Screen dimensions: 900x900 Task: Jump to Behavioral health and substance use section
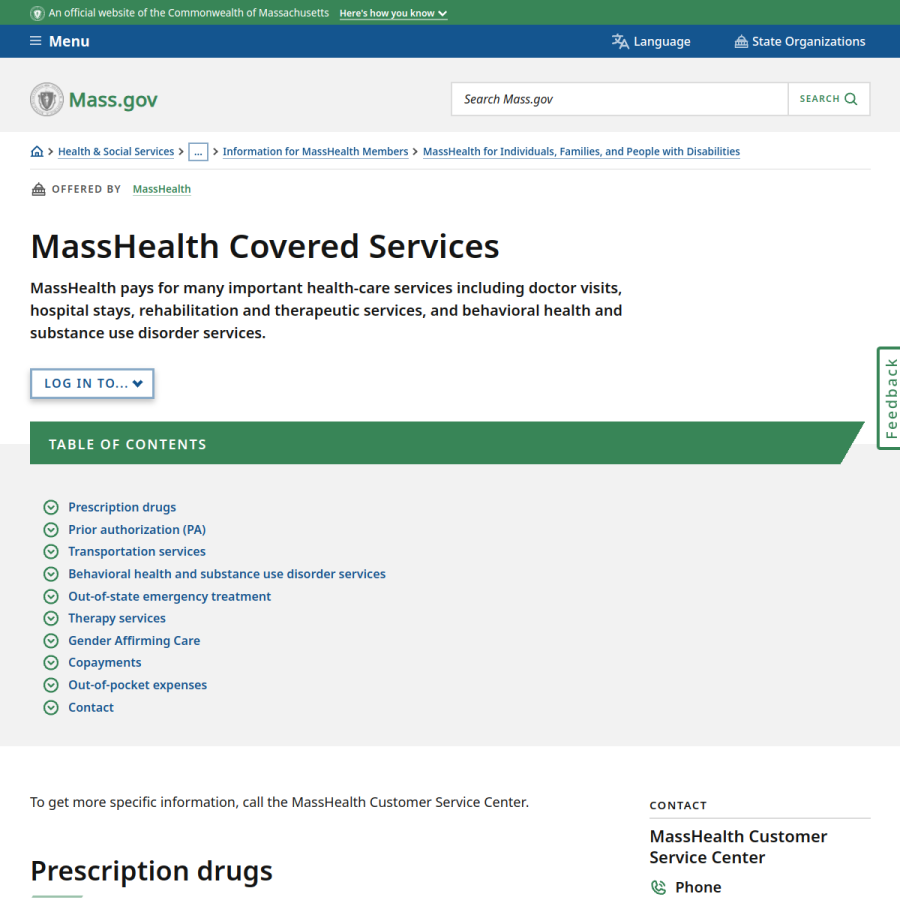pos(227,574)
